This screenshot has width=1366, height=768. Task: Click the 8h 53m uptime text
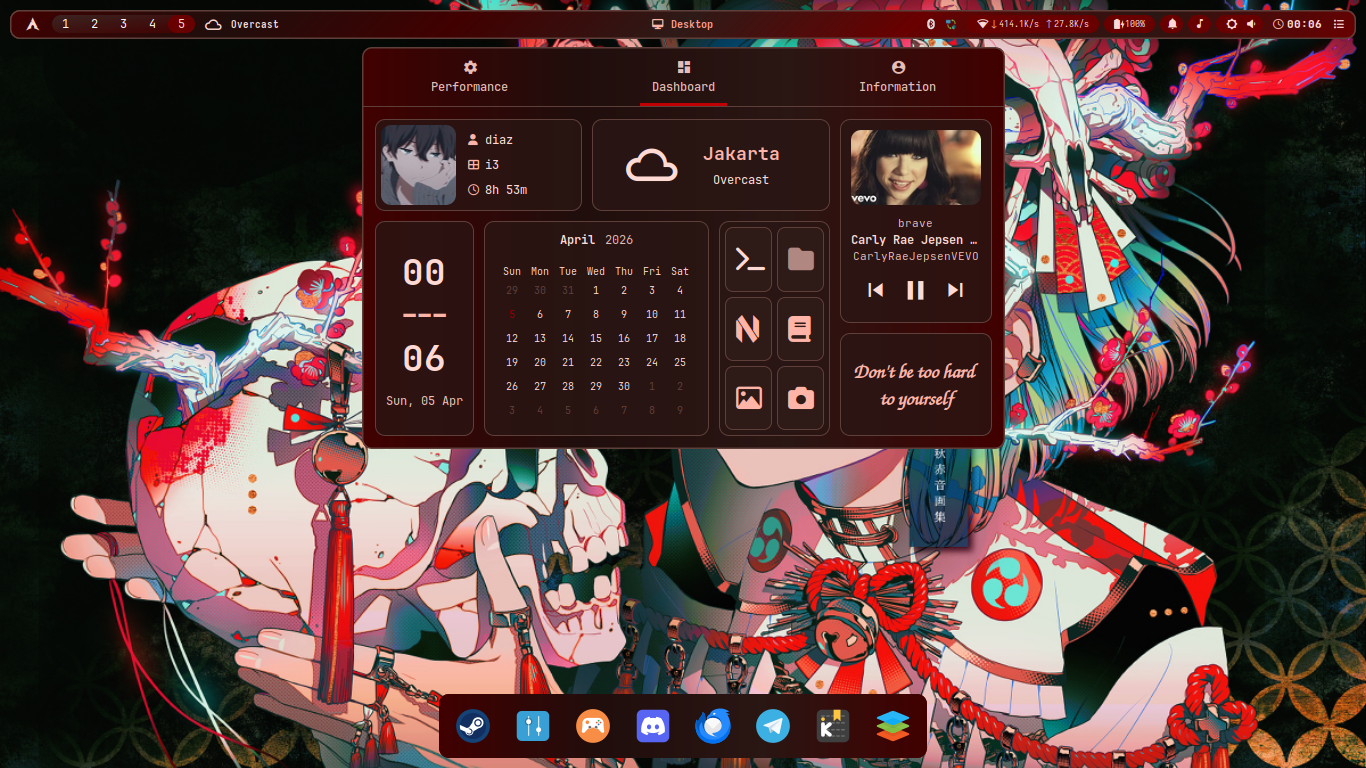coord(506,190)
